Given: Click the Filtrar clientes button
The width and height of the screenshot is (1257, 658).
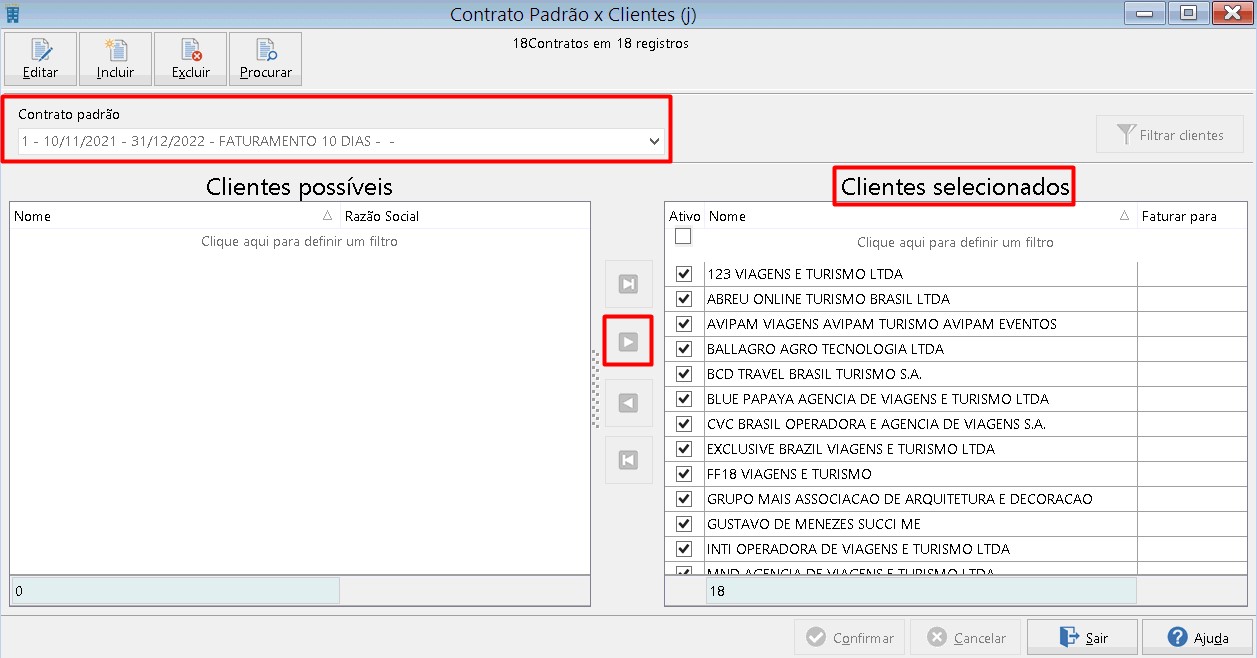Looking at the screenshot, I should (x=1170, y=134).
